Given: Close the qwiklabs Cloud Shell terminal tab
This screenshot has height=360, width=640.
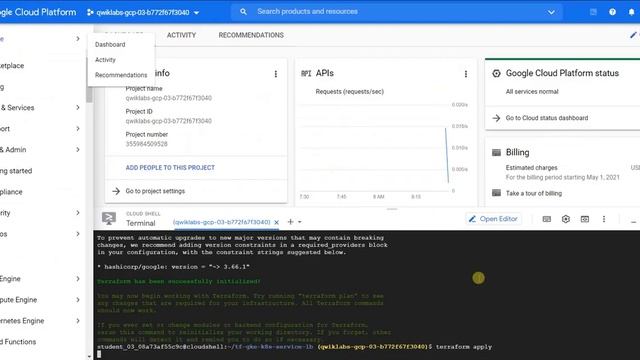Looking at the screenshot, I should [x=276, y=222].
